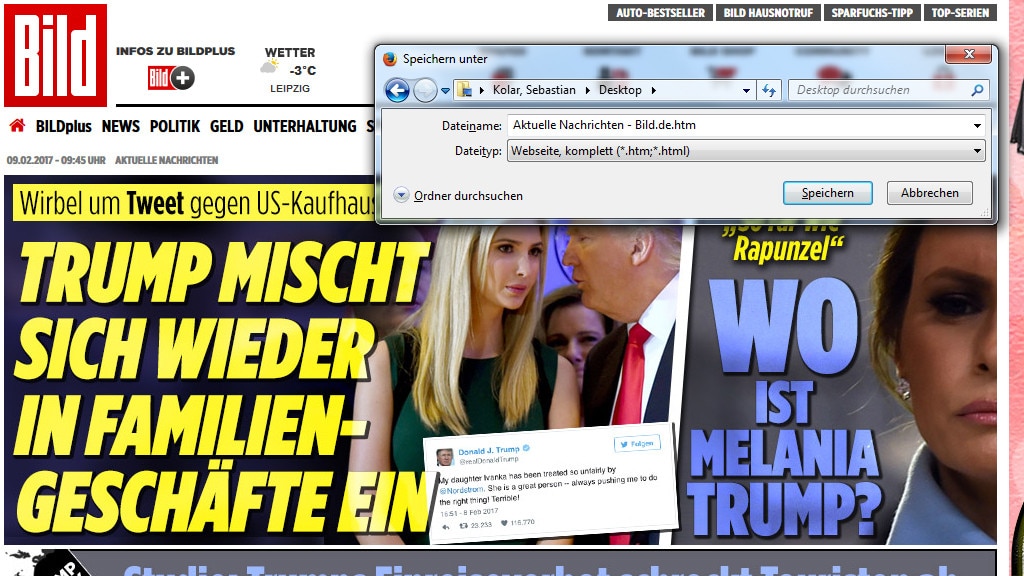Click the refresh icon beside address path
Screen dimensions: 1024x576
point(769,90)
